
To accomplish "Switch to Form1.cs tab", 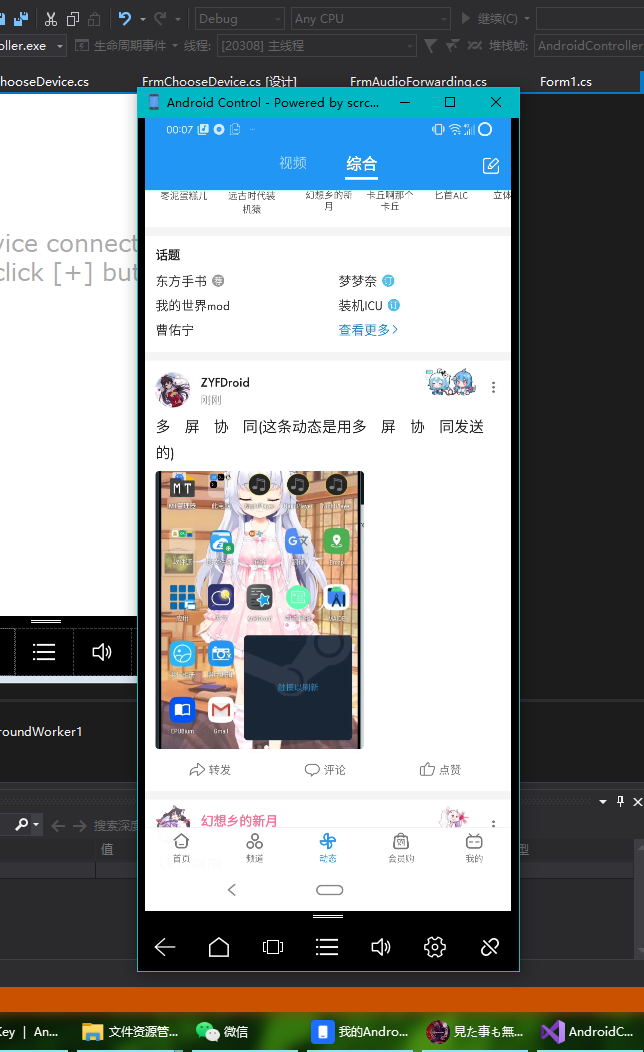I will coord(566,81).
